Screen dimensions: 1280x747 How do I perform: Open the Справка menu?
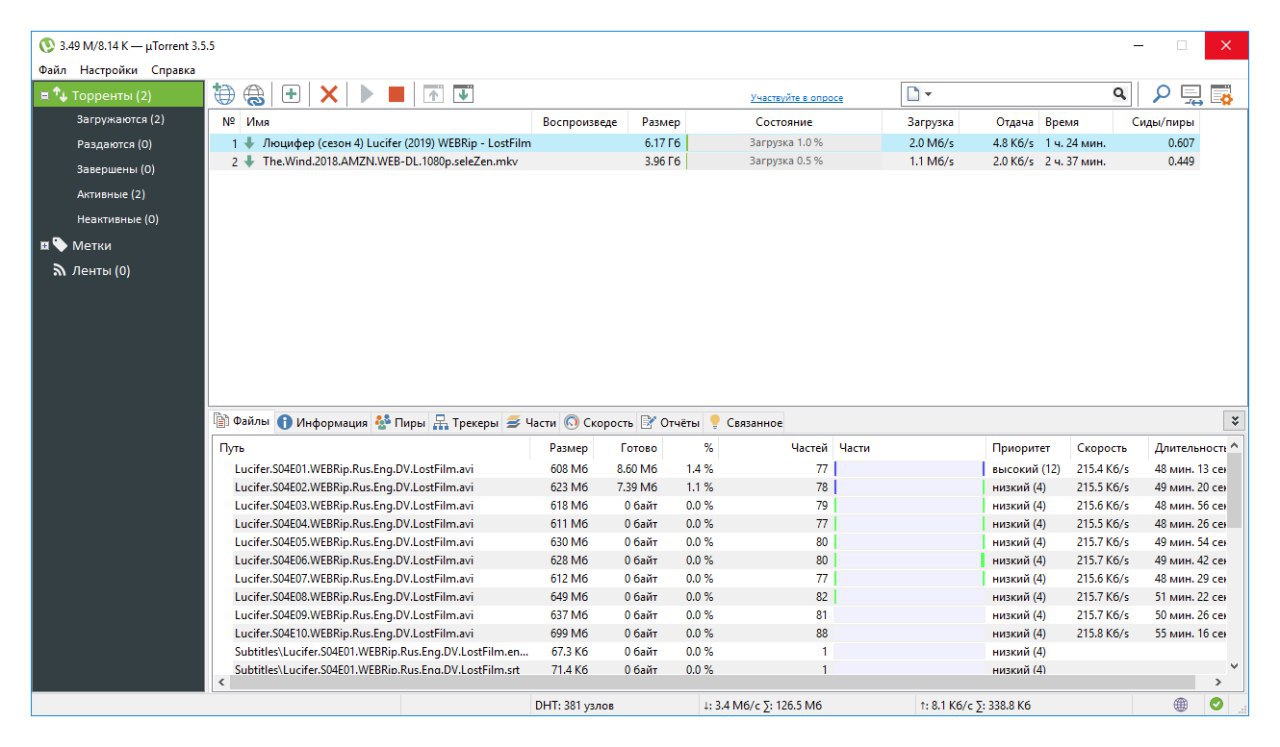tap(173, 70)
